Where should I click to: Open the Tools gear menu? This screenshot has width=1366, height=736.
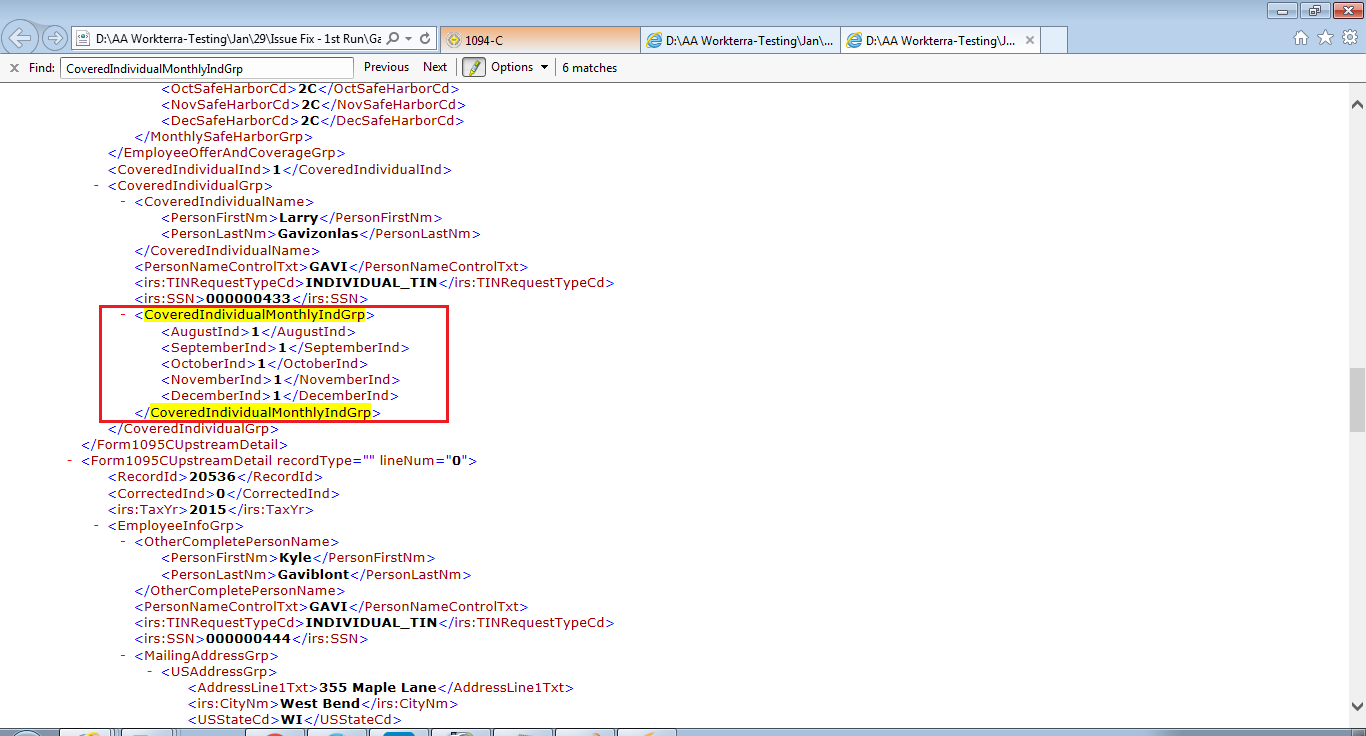tap(1349, 38)
